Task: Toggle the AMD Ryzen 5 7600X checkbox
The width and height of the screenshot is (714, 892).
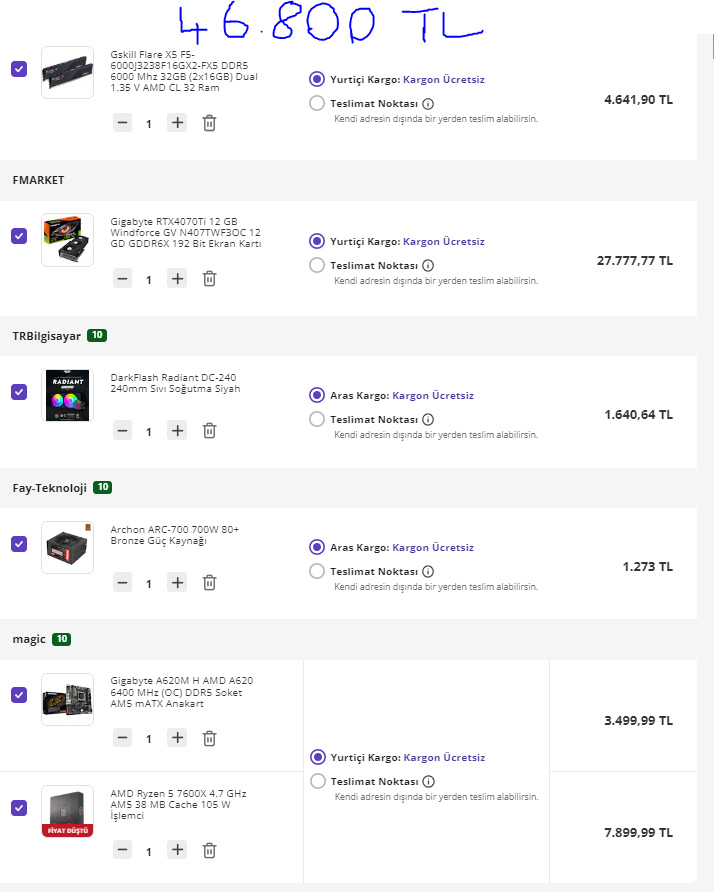Action: coord(19,807)
